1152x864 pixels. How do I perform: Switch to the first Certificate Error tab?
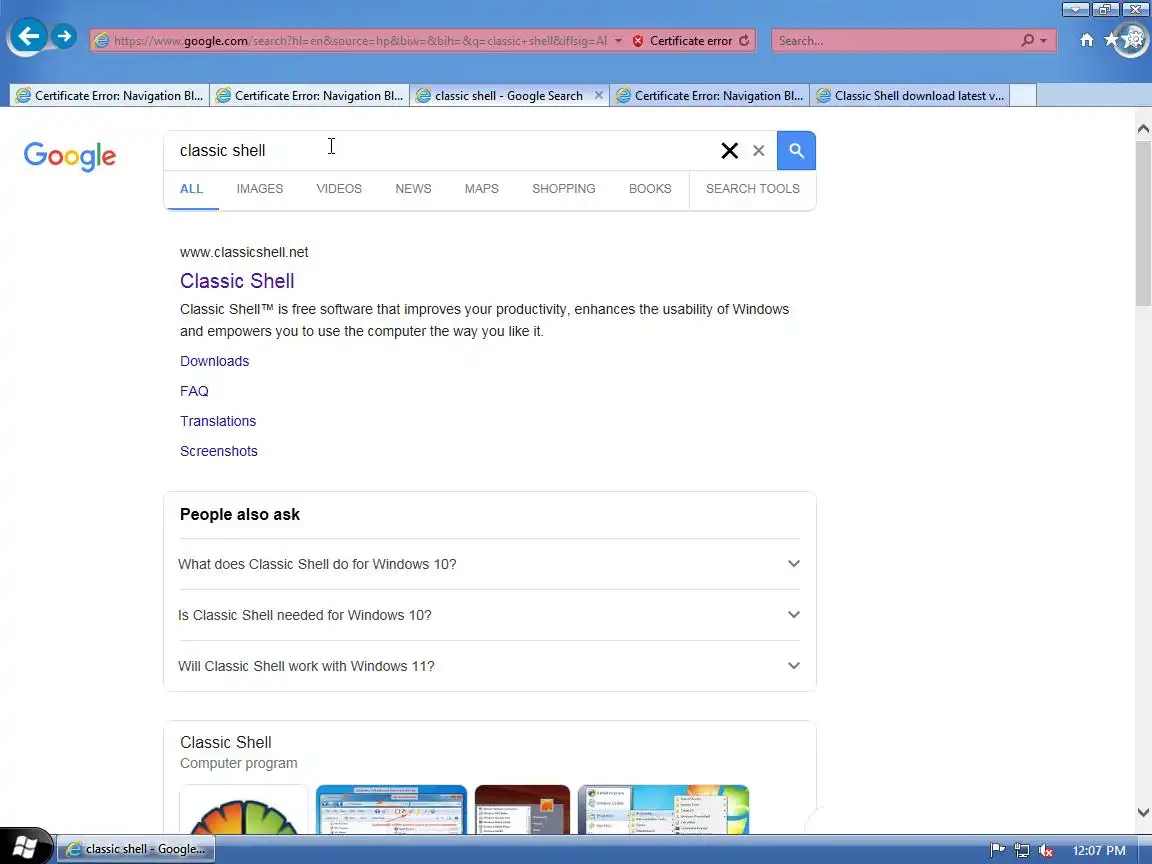pos(109,96)
